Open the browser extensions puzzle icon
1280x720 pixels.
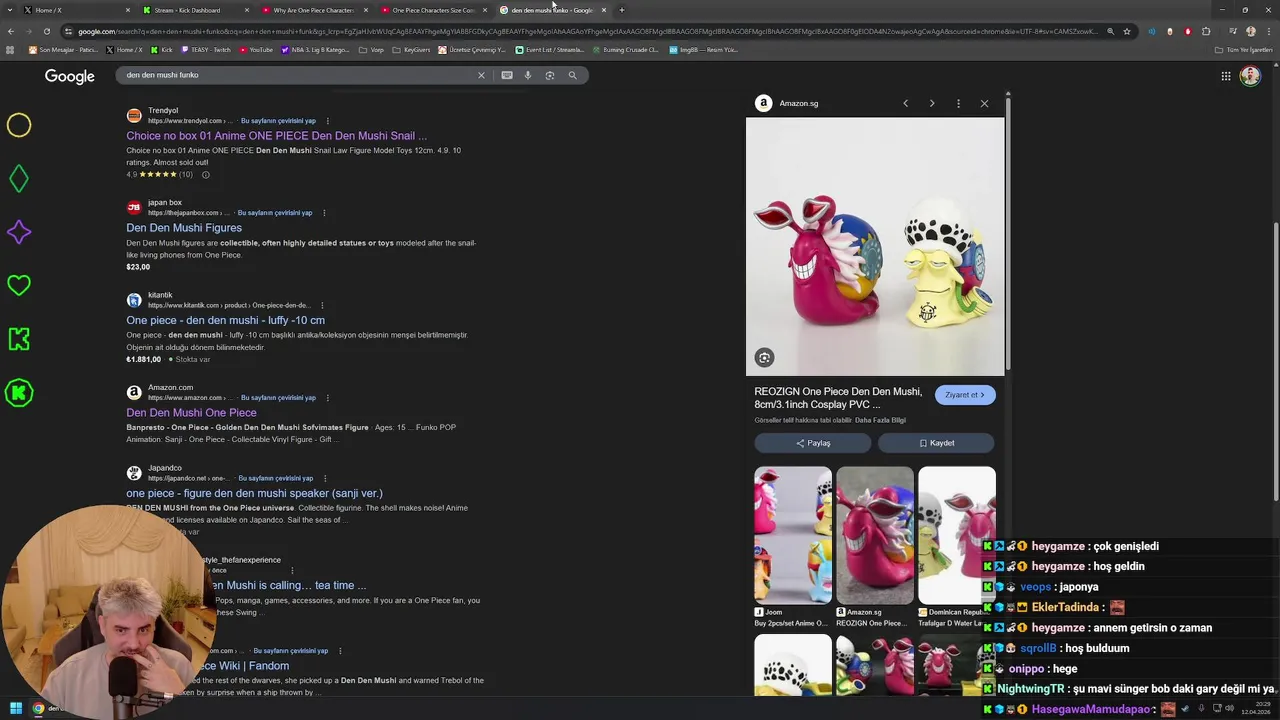1206,31
